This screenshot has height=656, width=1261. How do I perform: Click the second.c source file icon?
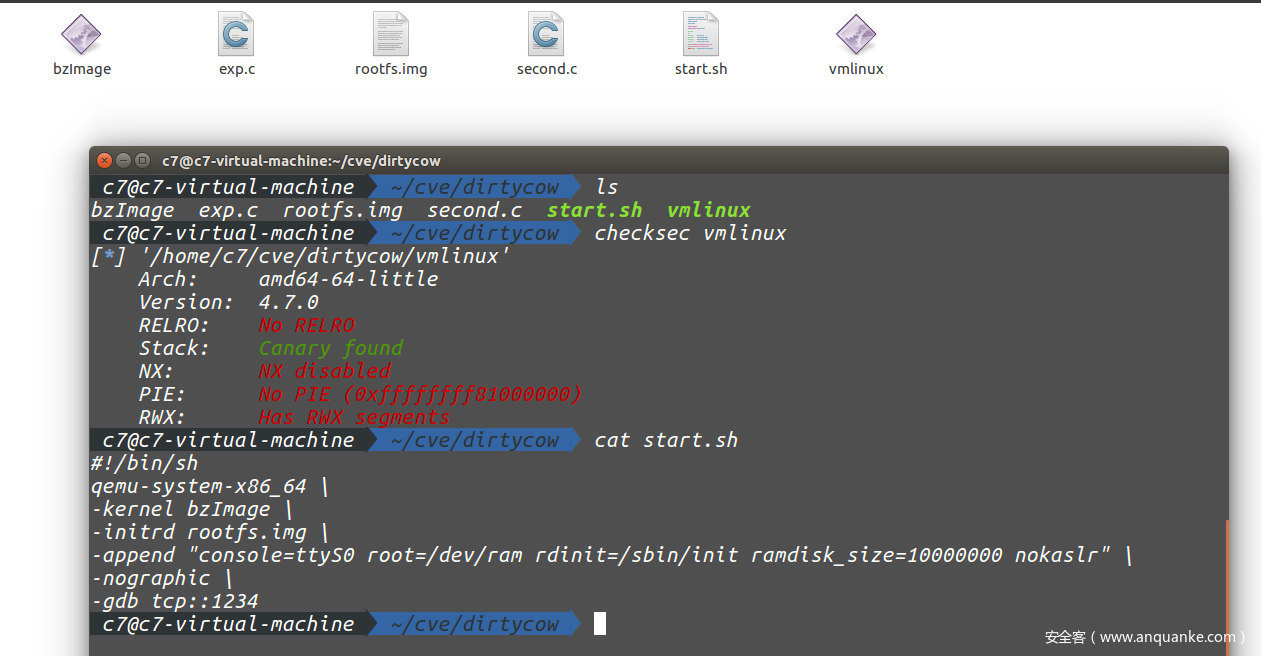(x=546, y=35)
